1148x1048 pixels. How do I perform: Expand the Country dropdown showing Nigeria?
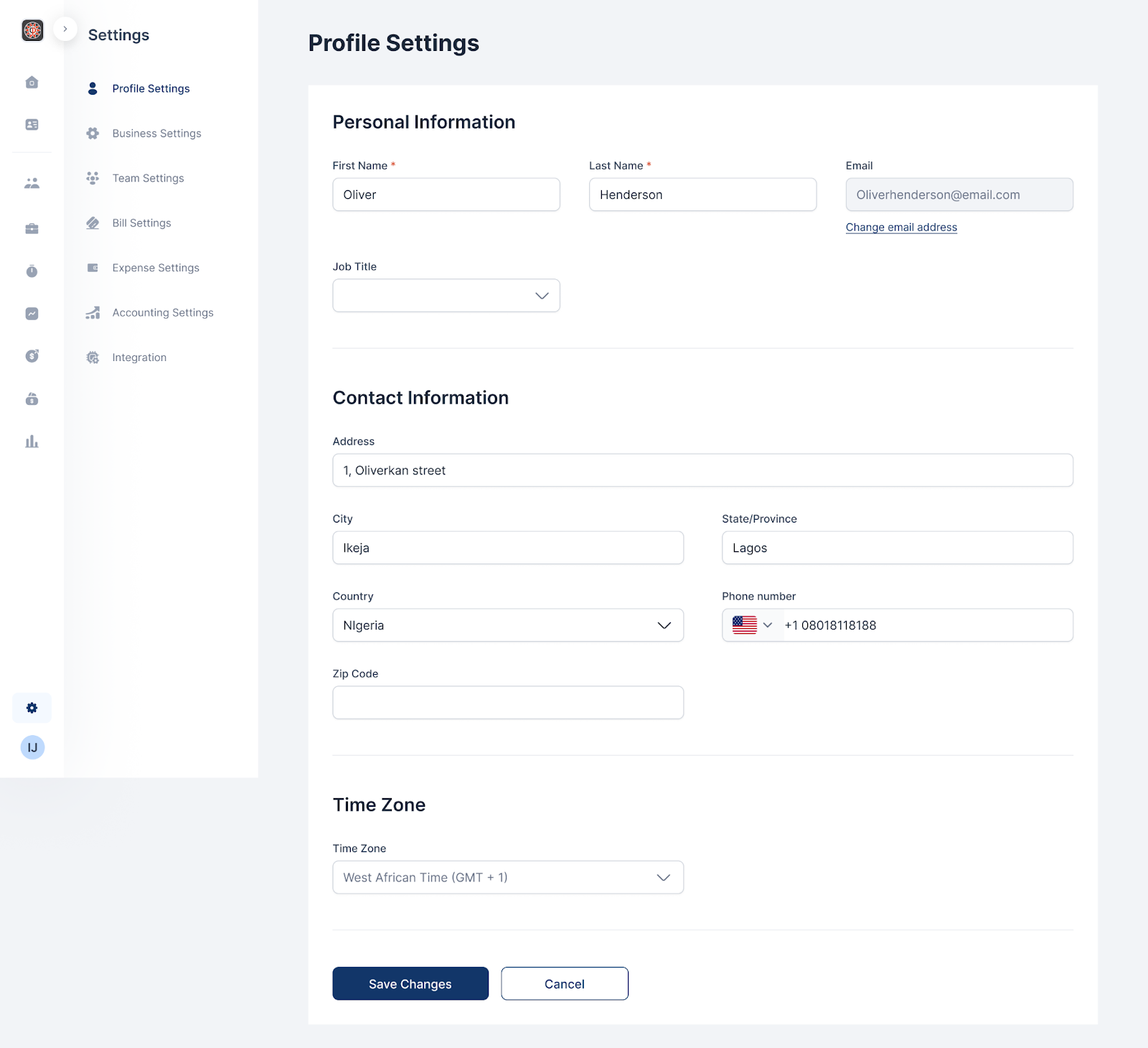click(x=507, y=625)
